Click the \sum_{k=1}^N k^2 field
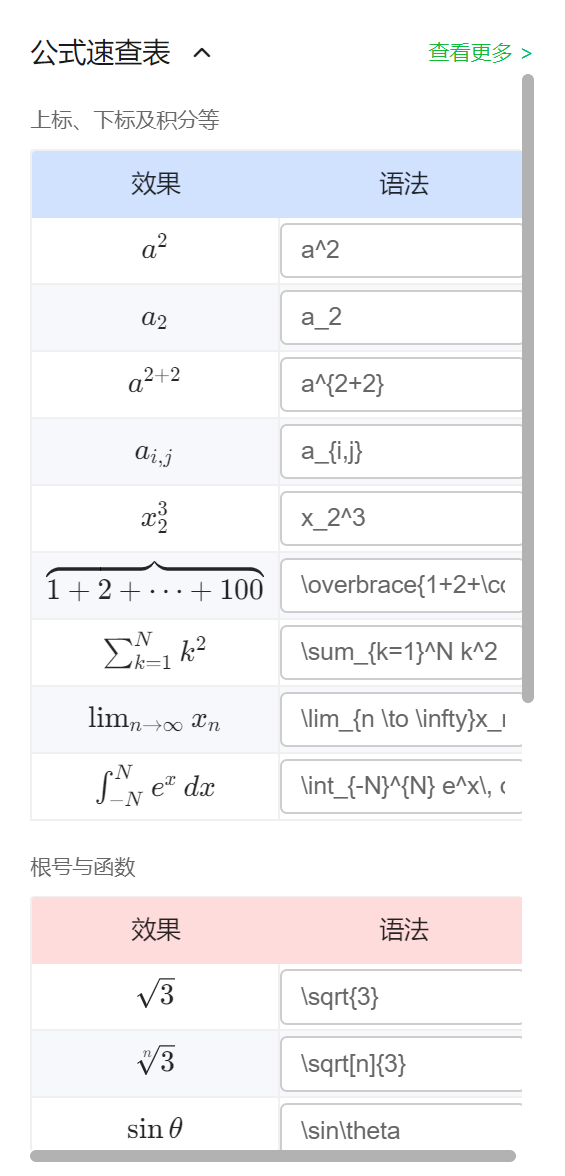Screen dimensions: 565x1176 [401, 652]
